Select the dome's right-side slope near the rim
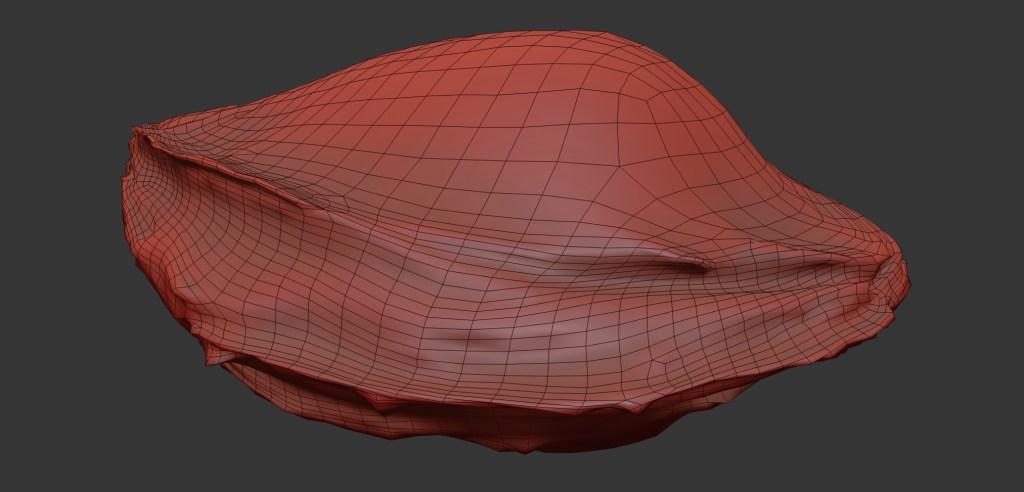1024x492 pixels. click(x=760, y=190)
